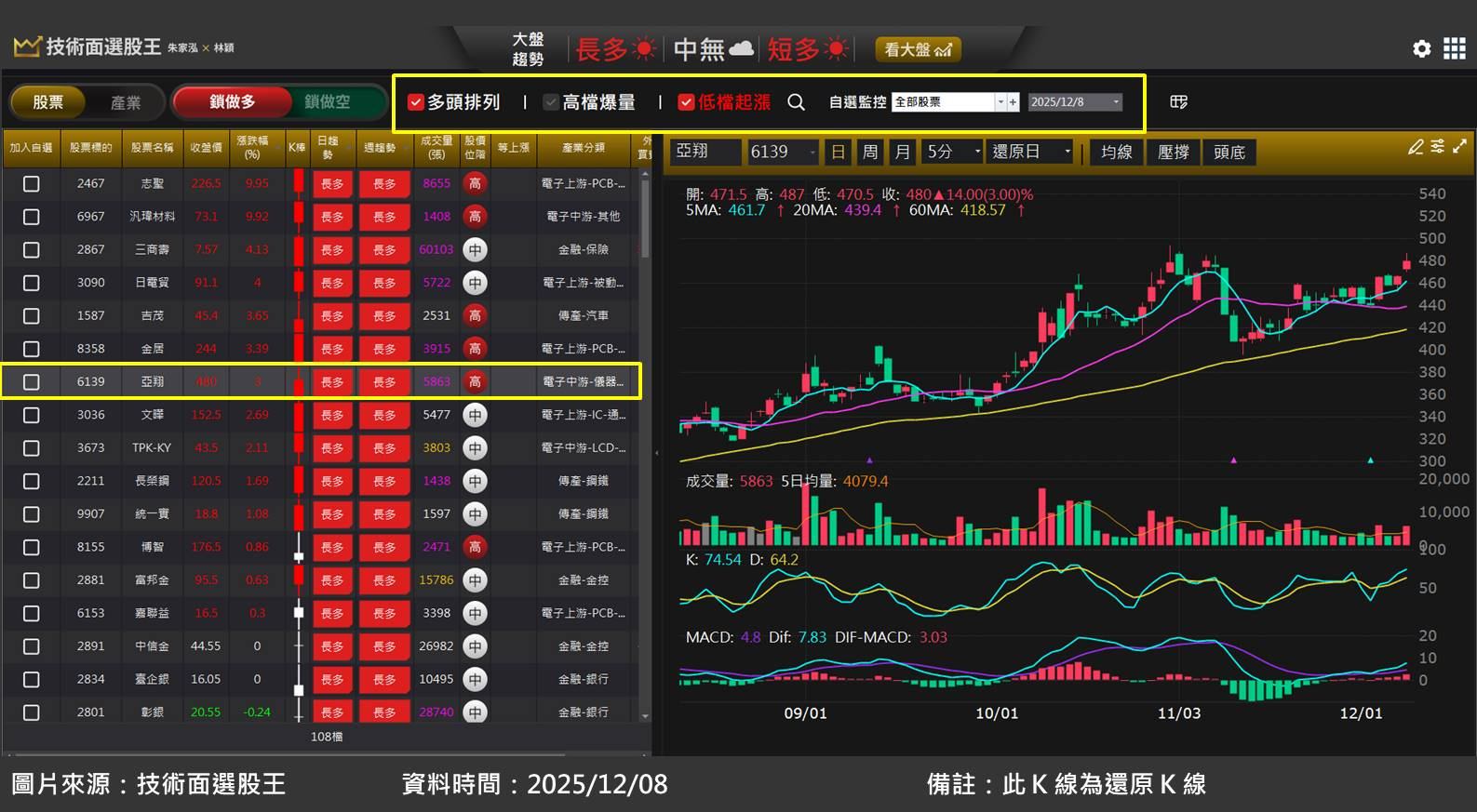This screenshot has height=812, width=1477.
Task: Click the 均線 button
Action: [1116, 152]
